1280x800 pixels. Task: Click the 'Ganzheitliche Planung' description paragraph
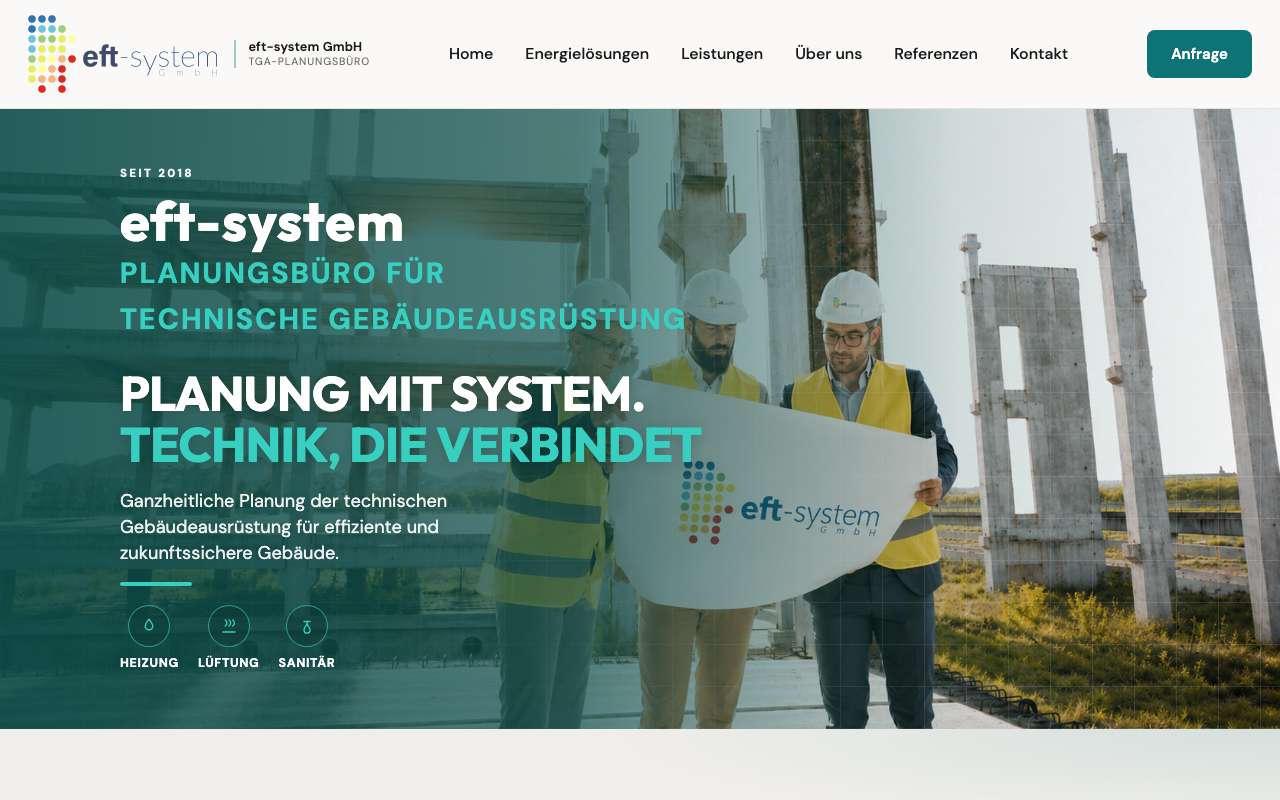284,526
